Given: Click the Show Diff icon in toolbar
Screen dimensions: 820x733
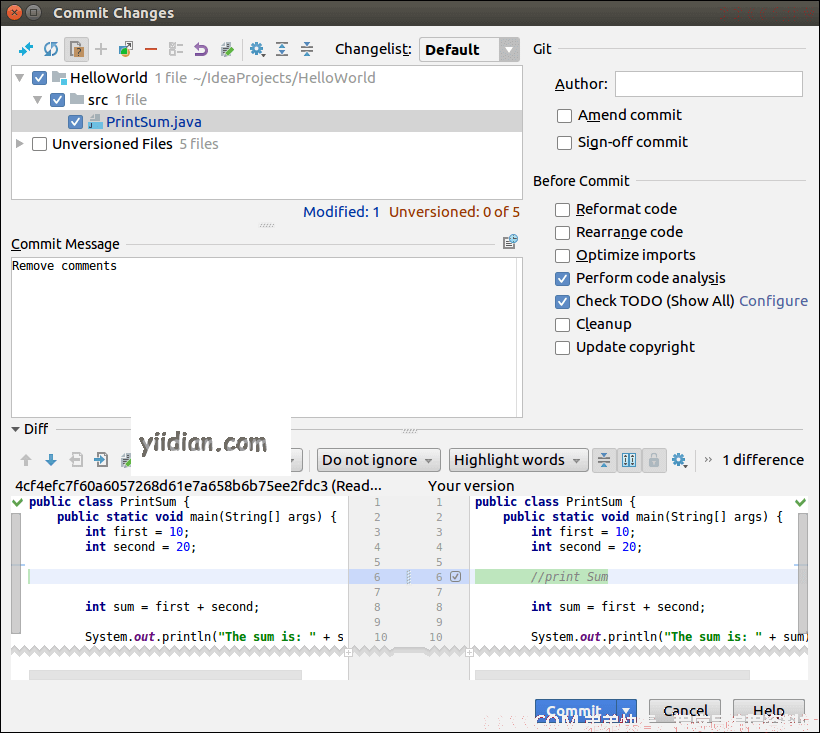Looking at the screenshot, I should click(25, 50).
